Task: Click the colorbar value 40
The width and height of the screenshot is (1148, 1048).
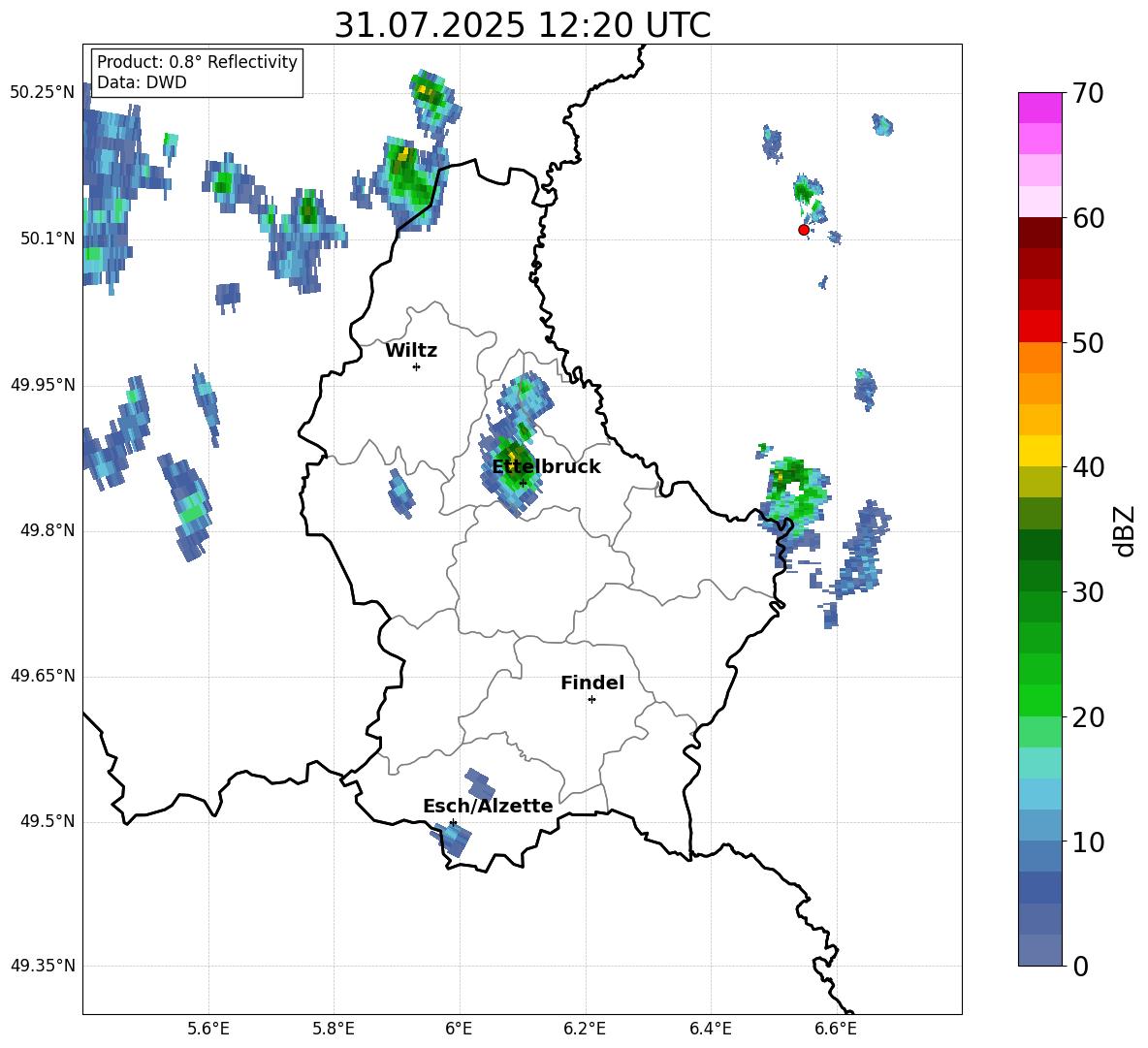Action: click(1088, 467)
